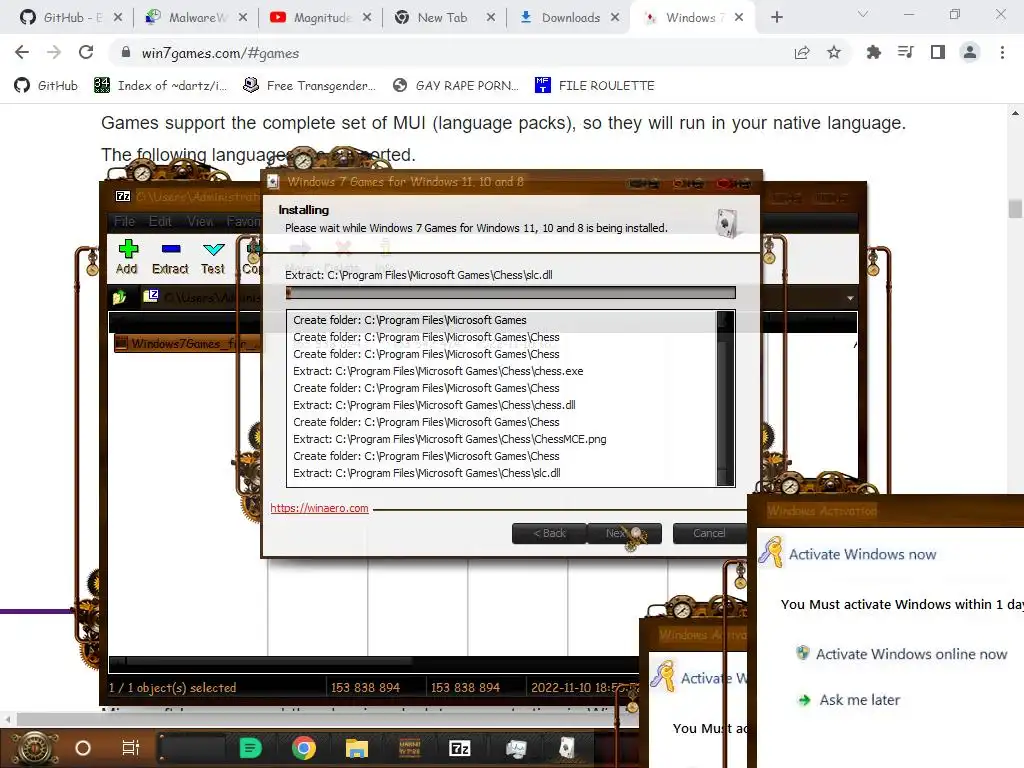Viewport: 1024px width, 768px height.
Task: Open Chrome tab search chevron
Action: (x=863, y=14)
